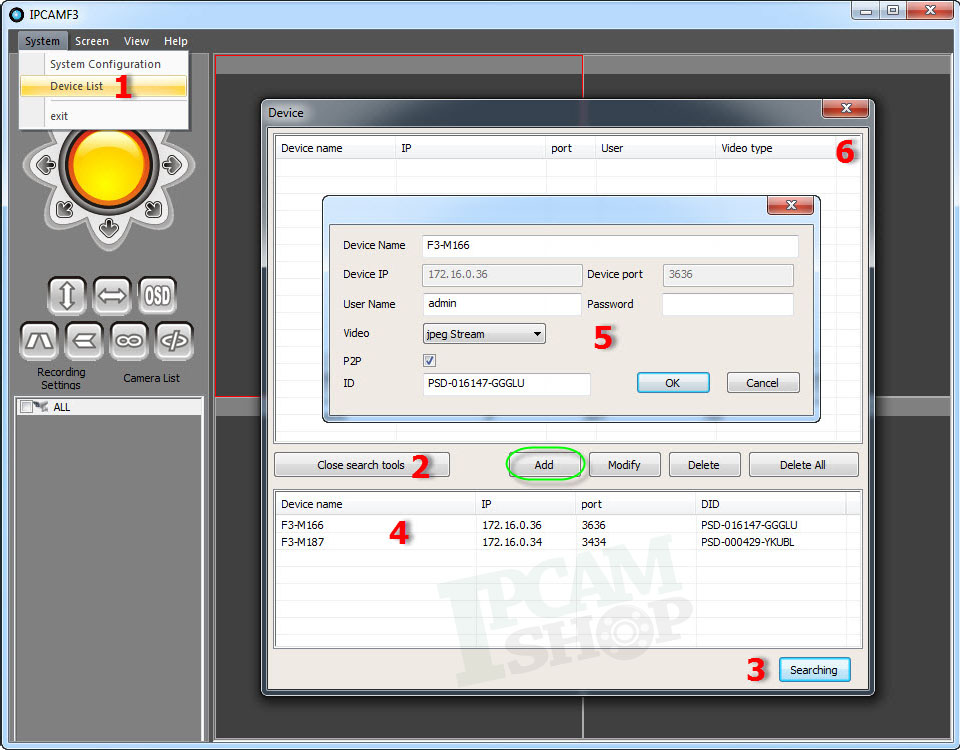This screenshot has width=960, height=750.
Task: Close the Device window
Action: pyautogui.click(x=846, y=108)
